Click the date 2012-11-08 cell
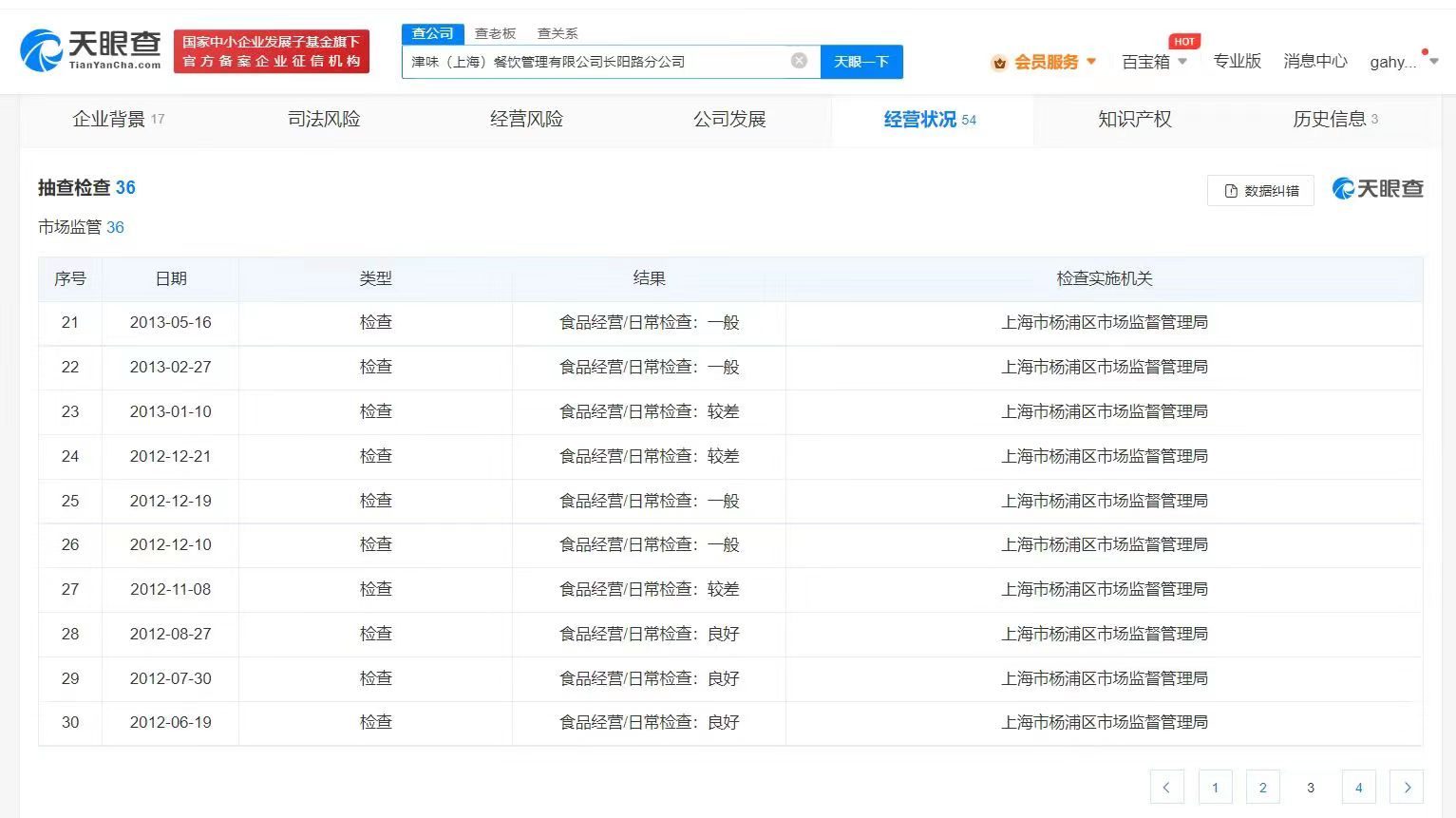 pyautogui.click(x=171, y=589)
